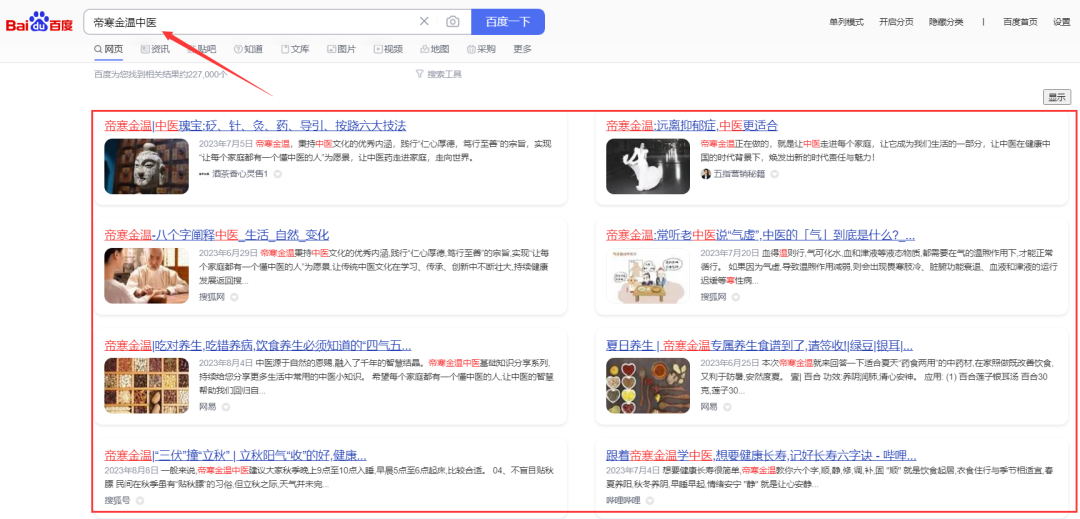The height and width of the screenshot is (519, 1080).
Task: Click the Baidu logo
Action: pos(39,22)
